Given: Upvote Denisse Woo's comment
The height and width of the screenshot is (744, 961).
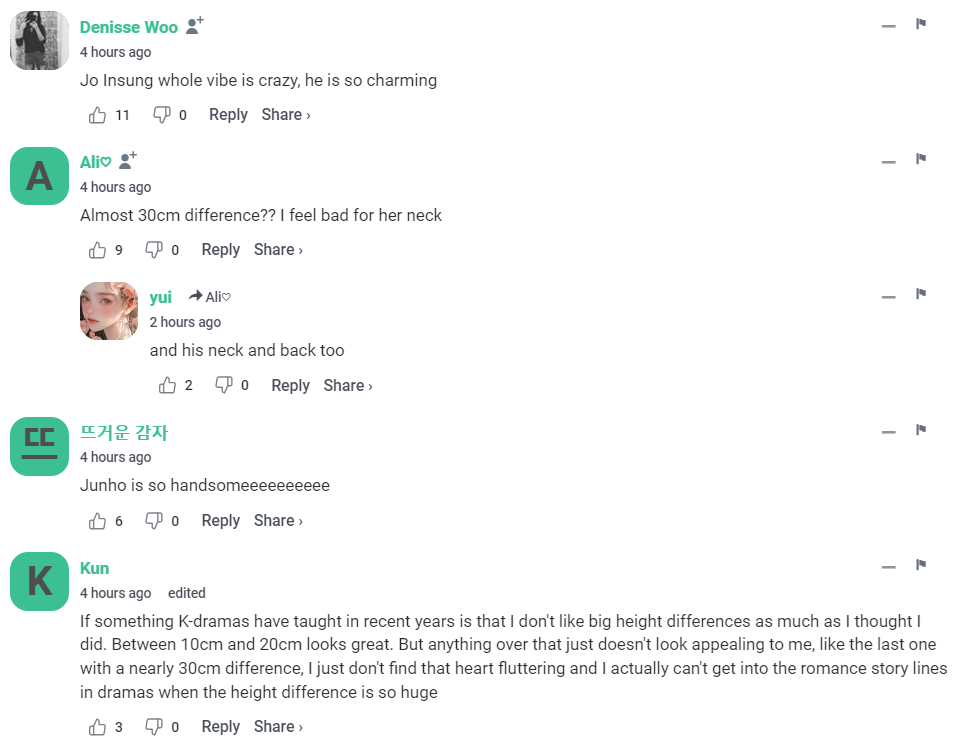Looking at the screenshot, I should [x=98, y=115].
